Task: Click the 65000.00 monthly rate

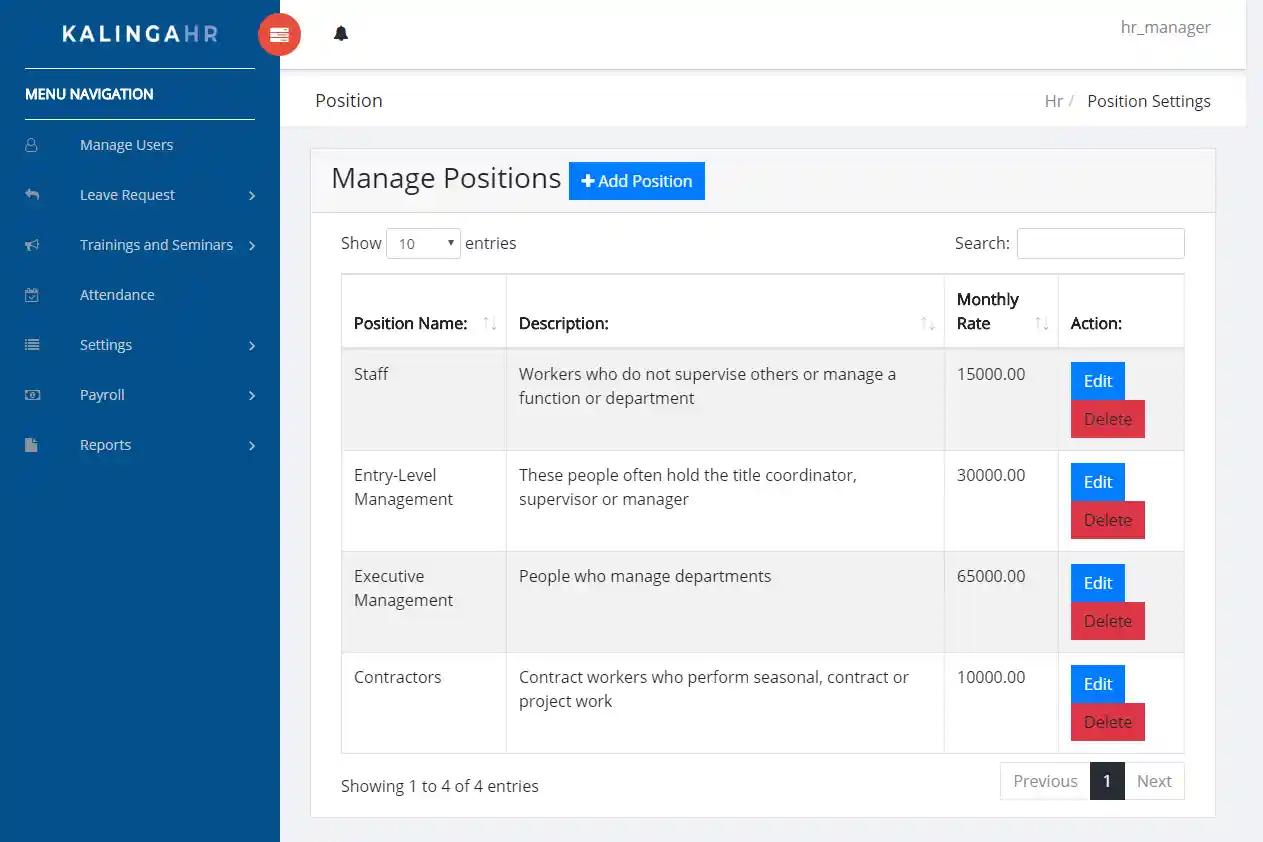Action: pyautogui.click(x=991, y=576)
